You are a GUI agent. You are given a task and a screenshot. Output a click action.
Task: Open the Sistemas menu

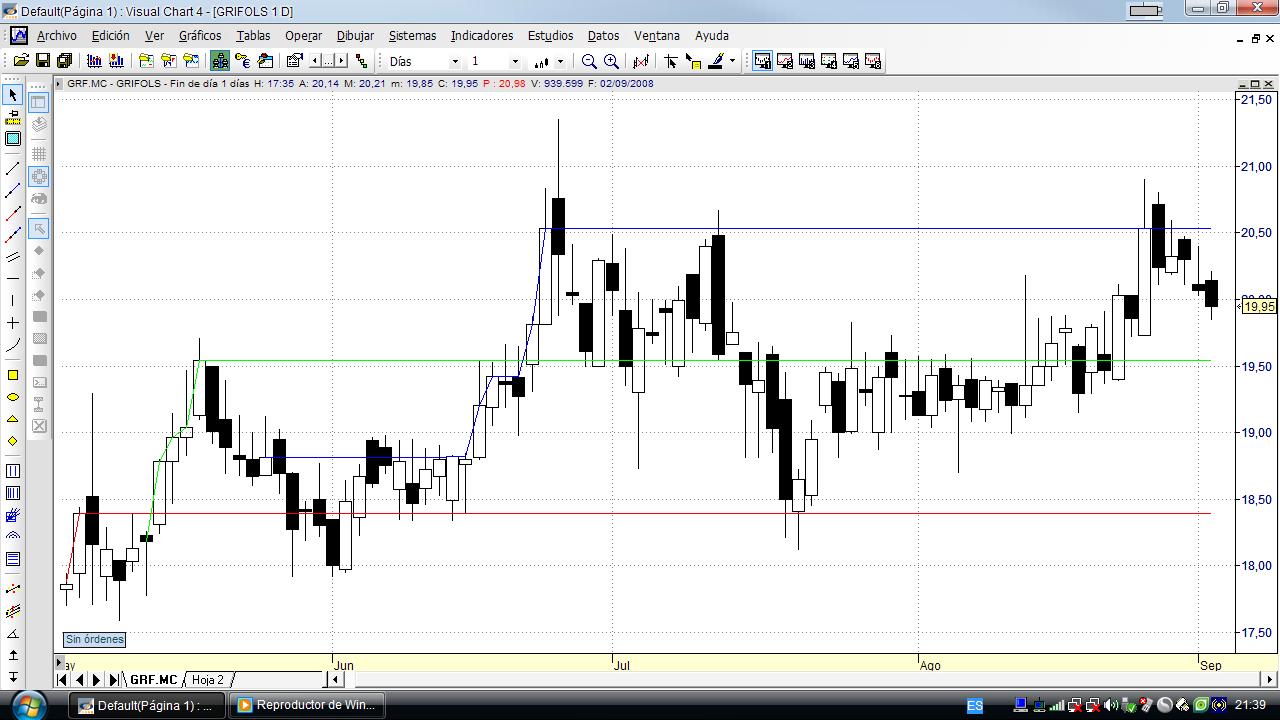(412, 35)
